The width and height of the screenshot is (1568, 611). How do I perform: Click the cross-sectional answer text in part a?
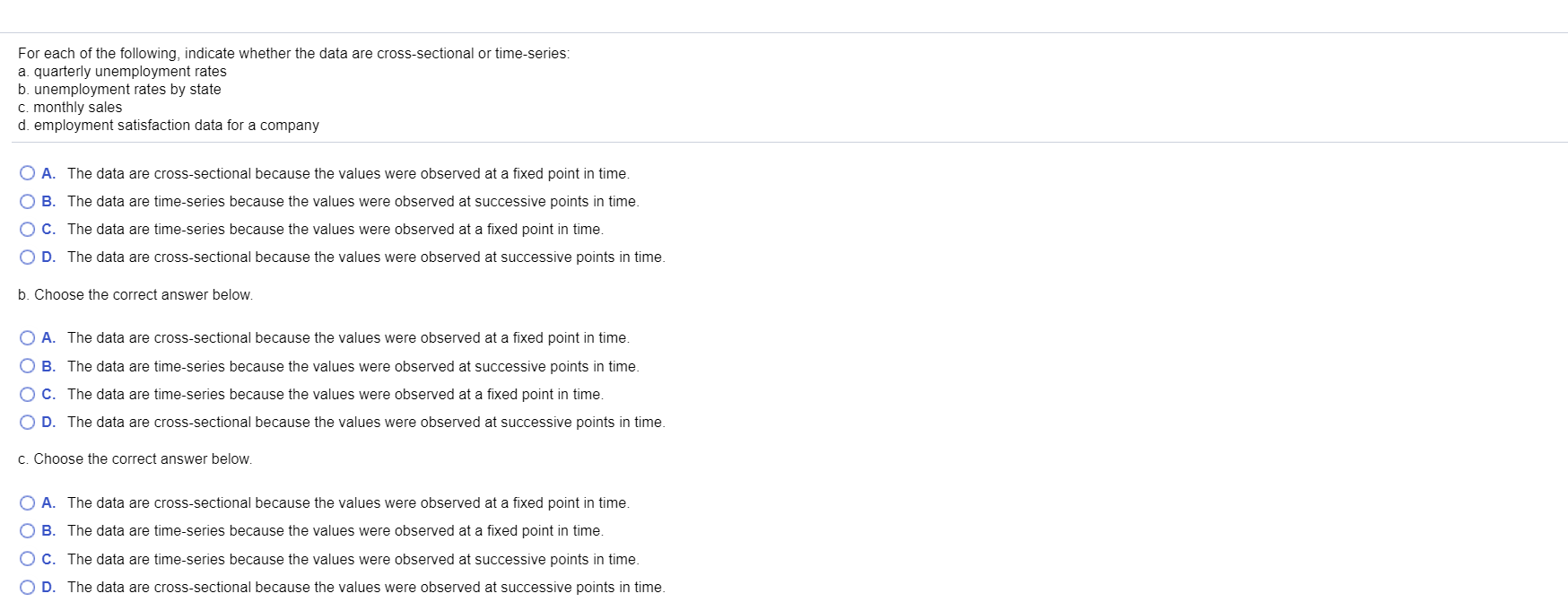click(x=349, y=173)
